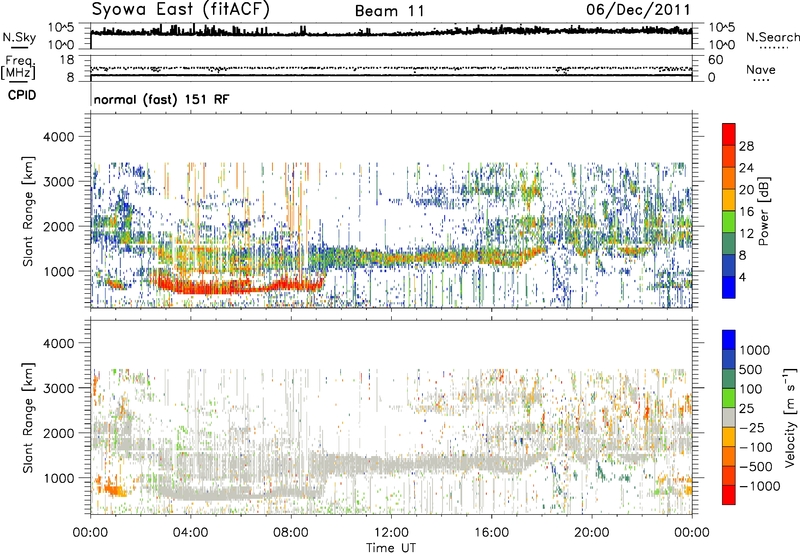Click the noise panel with the black sky-noise trace

click(x=391, y=36)
